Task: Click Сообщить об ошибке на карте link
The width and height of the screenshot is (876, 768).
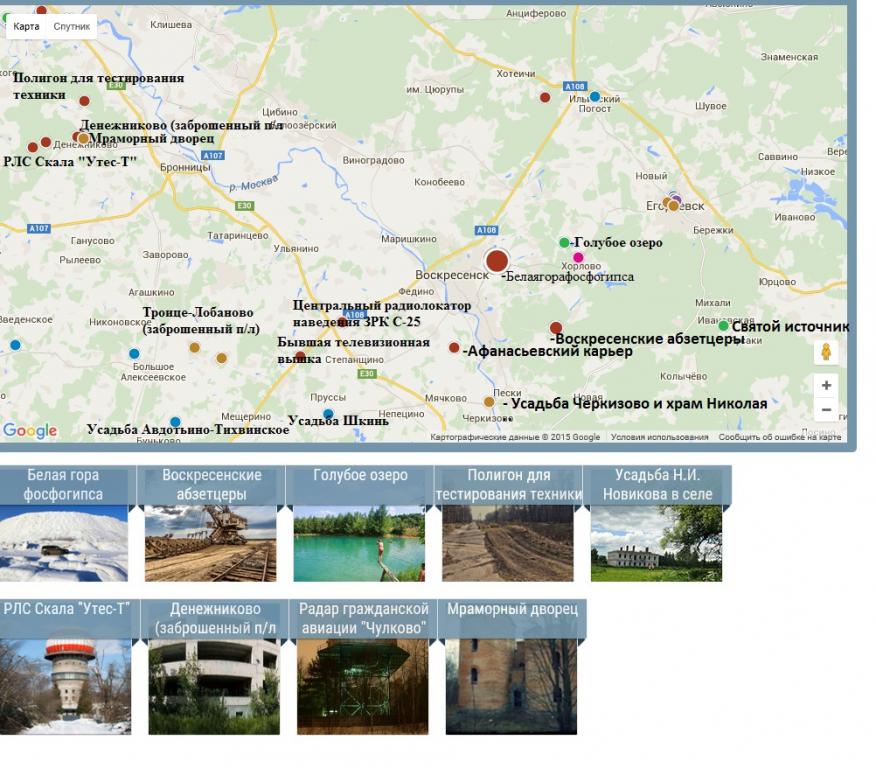Action: tap(780, 437)
